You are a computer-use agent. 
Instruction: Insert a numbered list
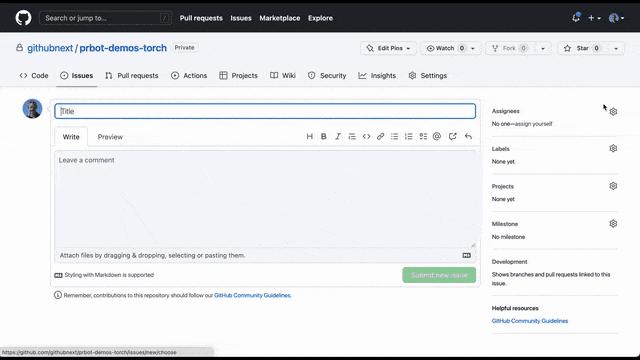(409, 136)
